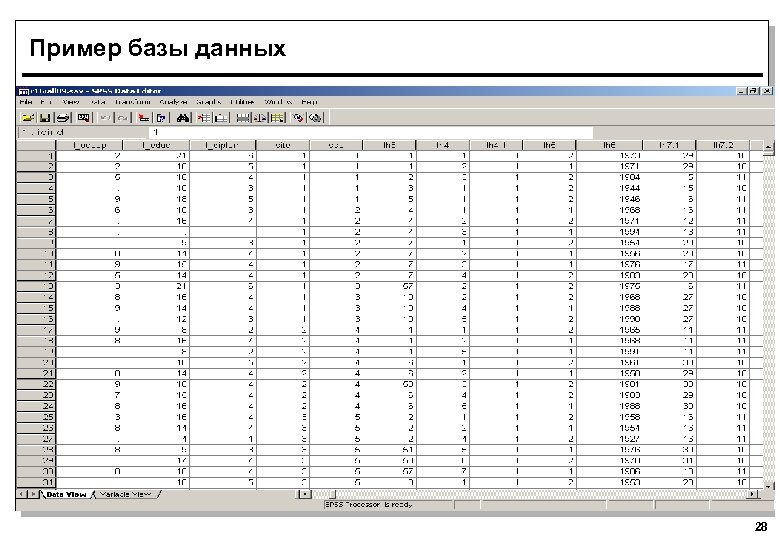Open the Graphs menu
This screenshot has height=540, width=780.
208,102
